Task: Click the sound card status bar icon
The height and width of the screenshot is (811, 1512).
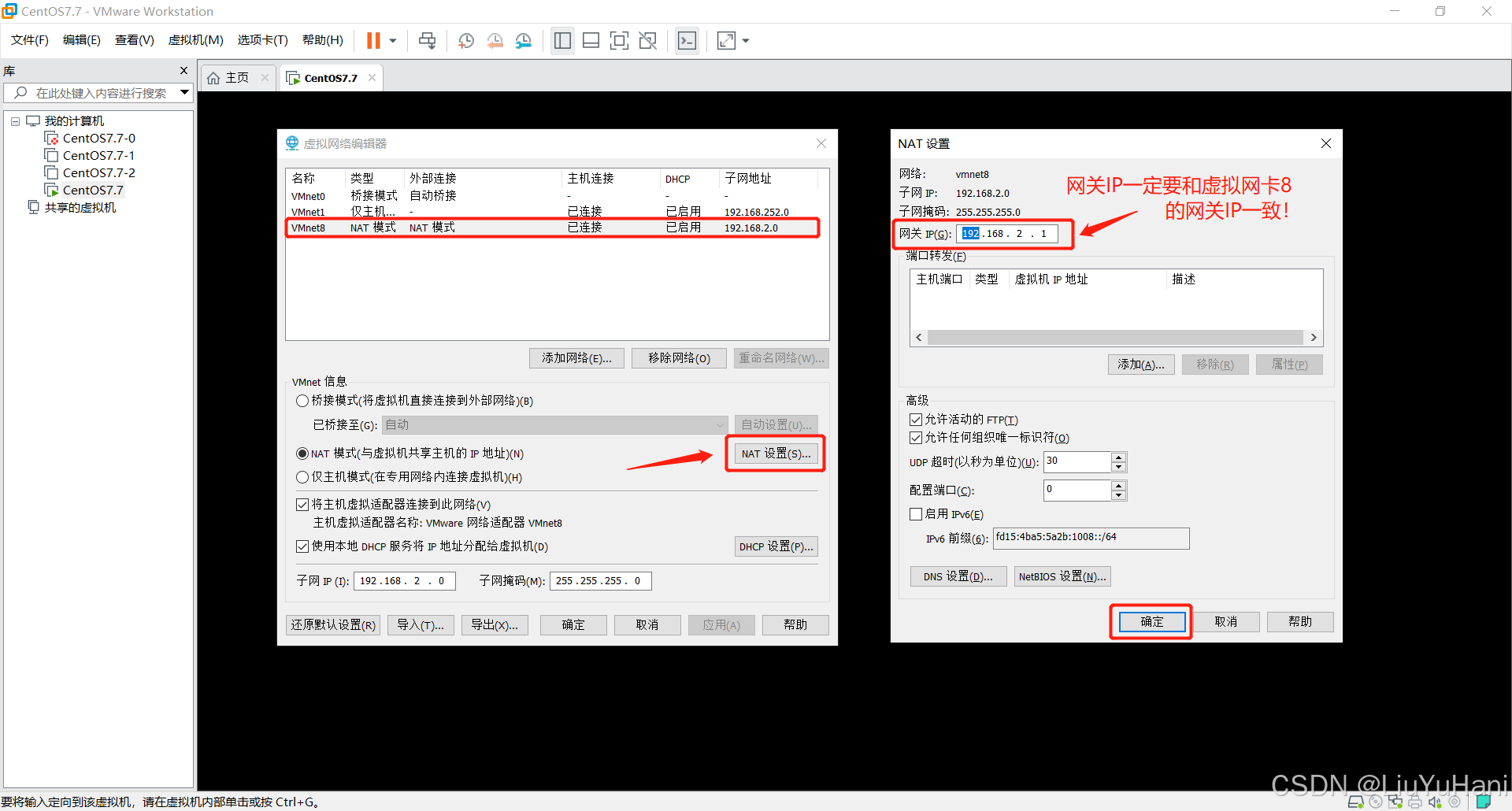Action: click(1435, 802)
